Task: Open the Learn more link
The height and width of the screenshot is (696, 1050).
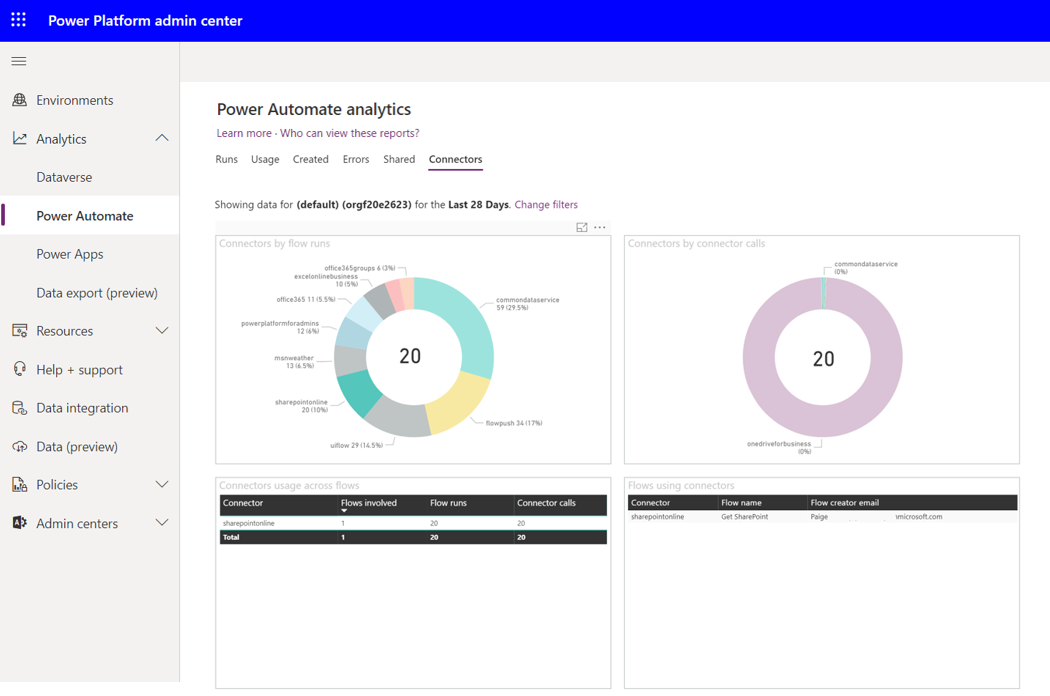Action: pos(243,133)
